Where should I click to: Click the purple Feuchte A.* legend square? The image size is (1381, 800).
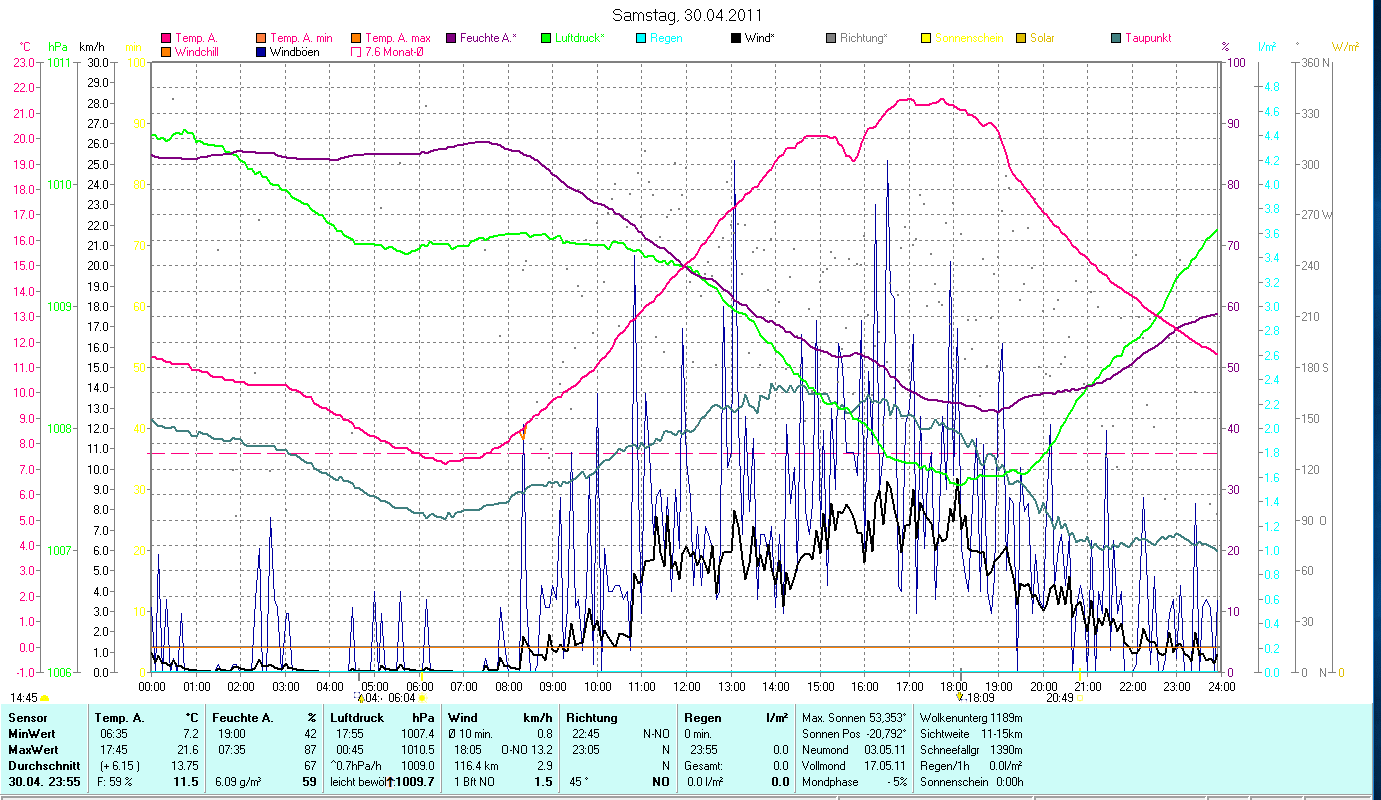(x=450, y=38)
